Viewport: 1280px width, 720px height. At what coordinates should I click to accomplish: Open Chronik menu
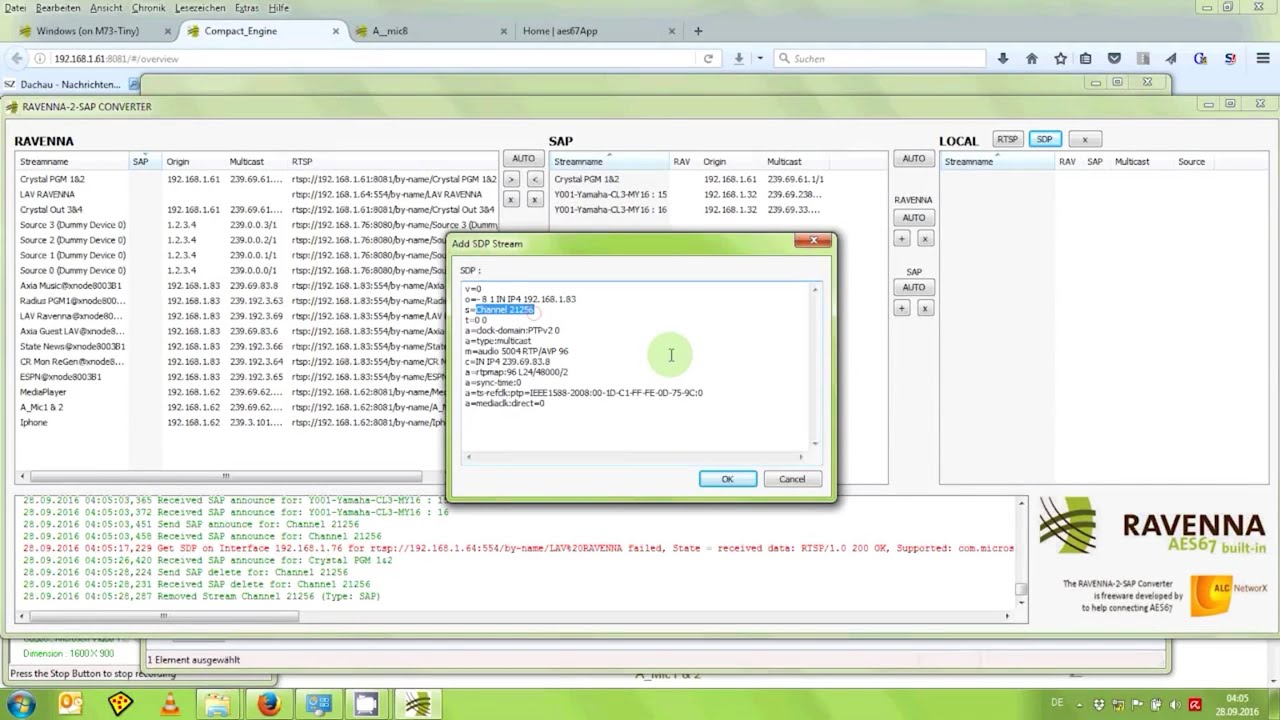pos(148,7)
